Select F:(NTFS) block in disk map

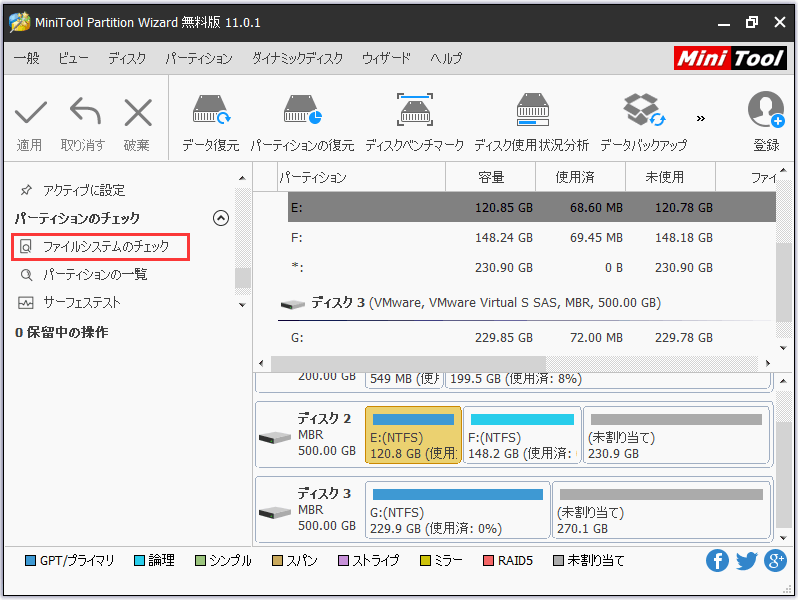pos(522,435)
